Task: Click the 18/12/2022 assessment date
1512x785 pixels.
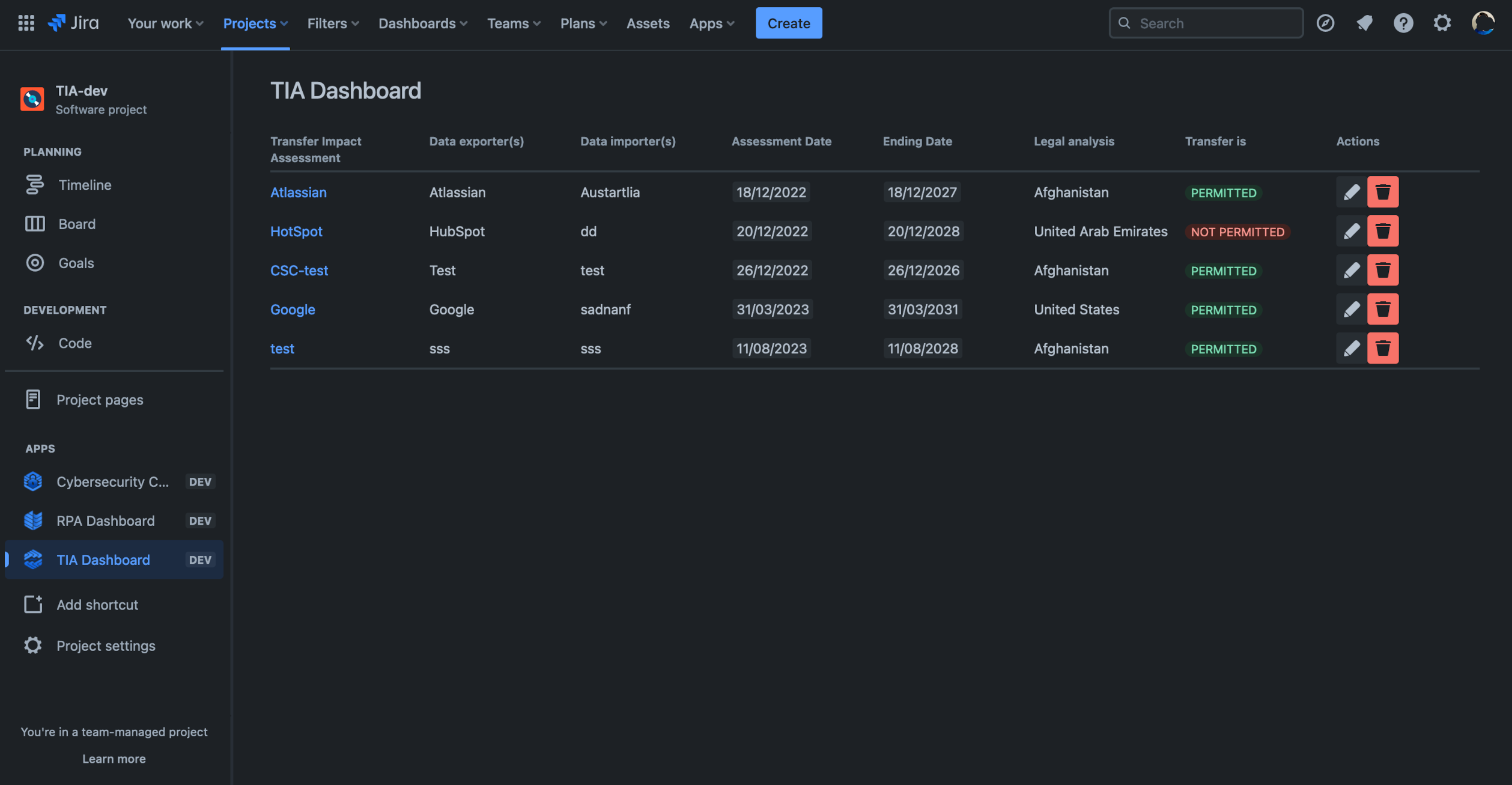Action: click(x=771, y=192)
